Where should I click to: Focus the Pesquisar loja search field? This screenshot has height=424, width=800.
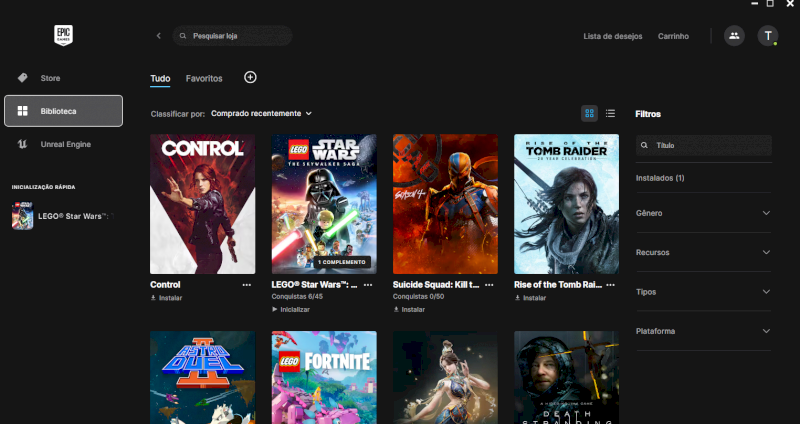233,36
